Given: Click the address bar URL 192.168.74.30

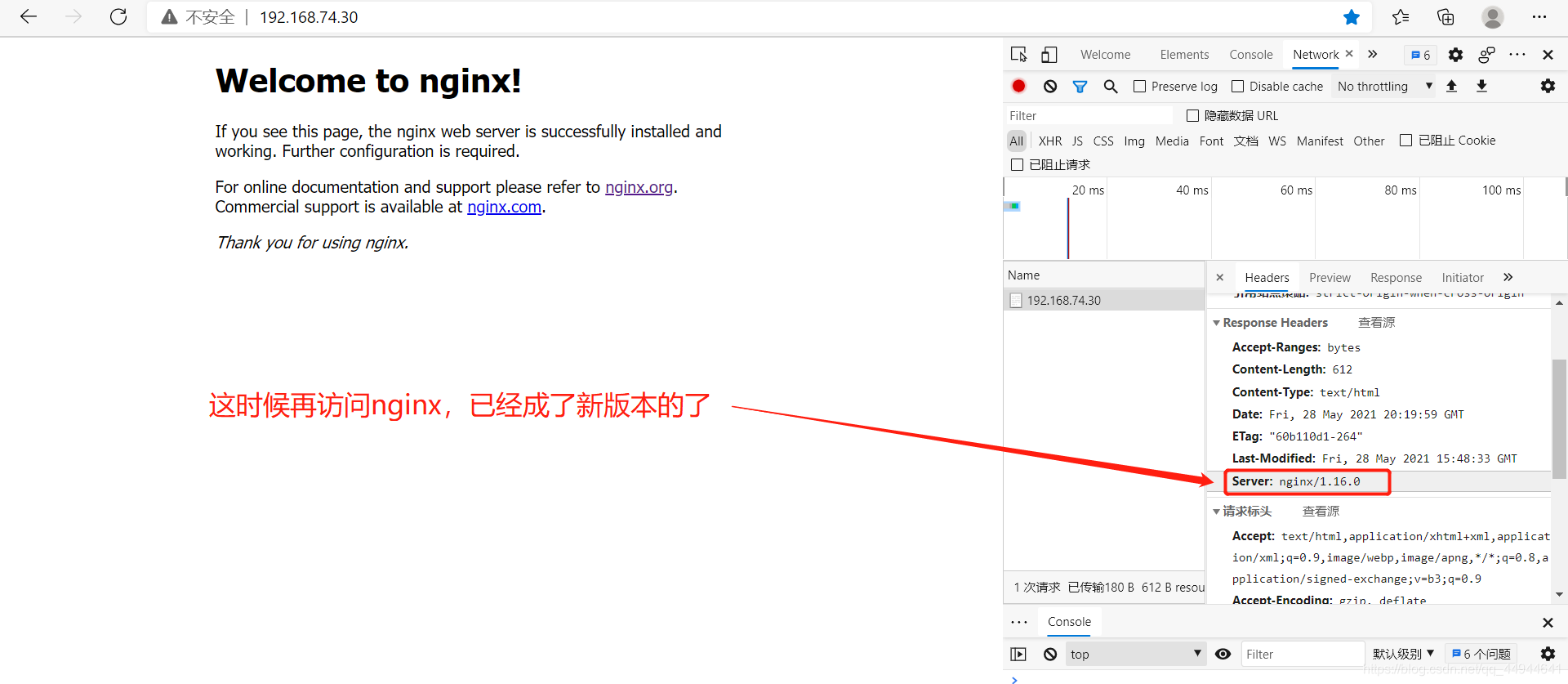Looking at the screenshot, I should click(309, 17).
